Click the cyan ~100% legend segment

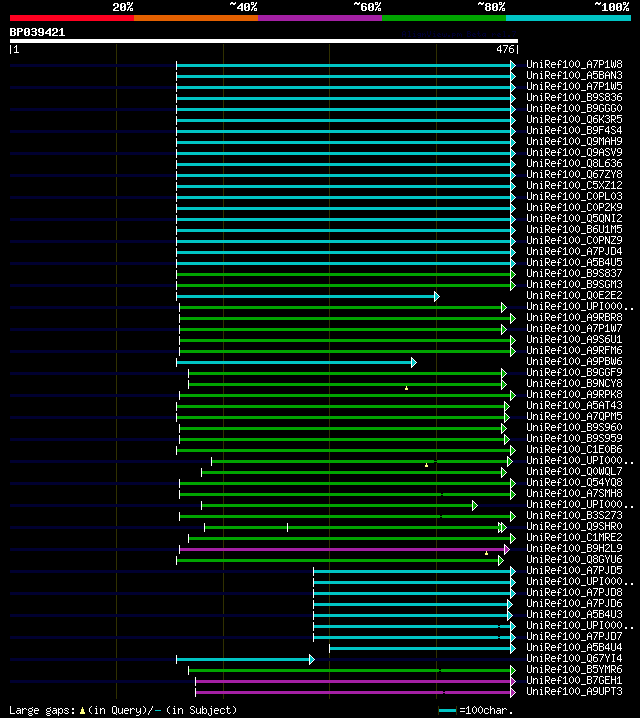click(569, 18)
